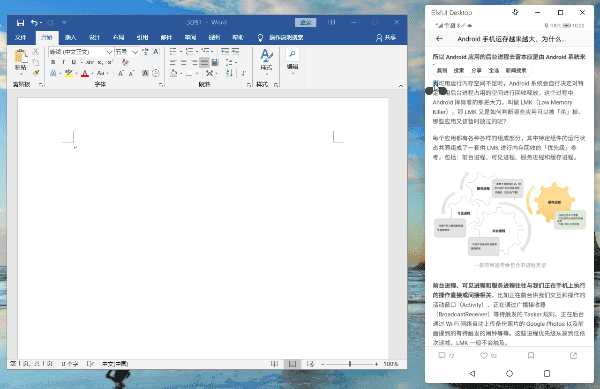The width and height of the screenshot is (600, 389).
Task: Switch to the 引用 tab
Action: tap(142, 37)
